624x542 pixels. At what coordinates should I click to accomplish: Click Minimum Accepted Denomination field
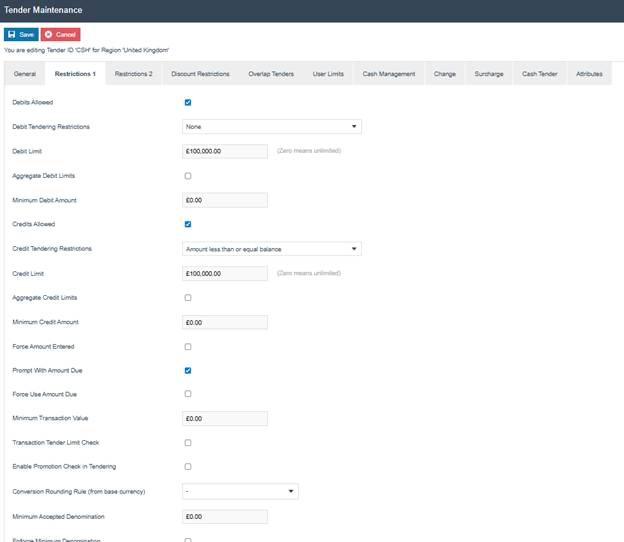coord(225,517)
